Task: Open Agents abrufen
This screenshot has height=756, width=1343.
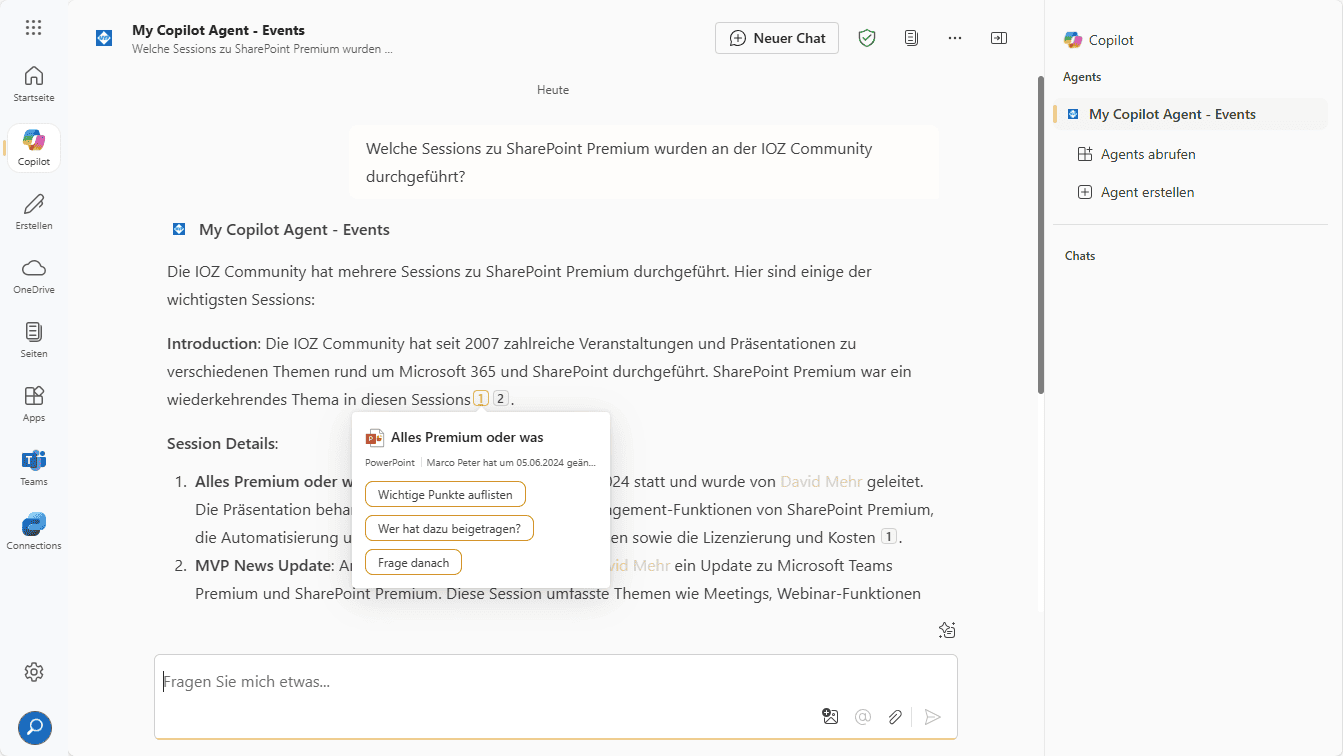Action: [1147, 154]
